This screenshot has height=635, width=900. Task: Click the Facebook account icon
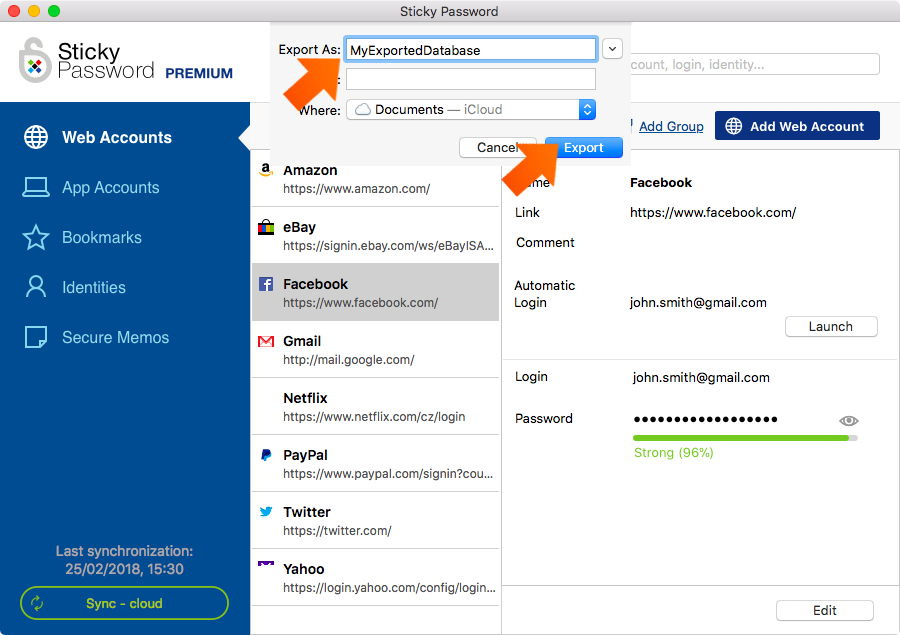[x=266, y=284]
